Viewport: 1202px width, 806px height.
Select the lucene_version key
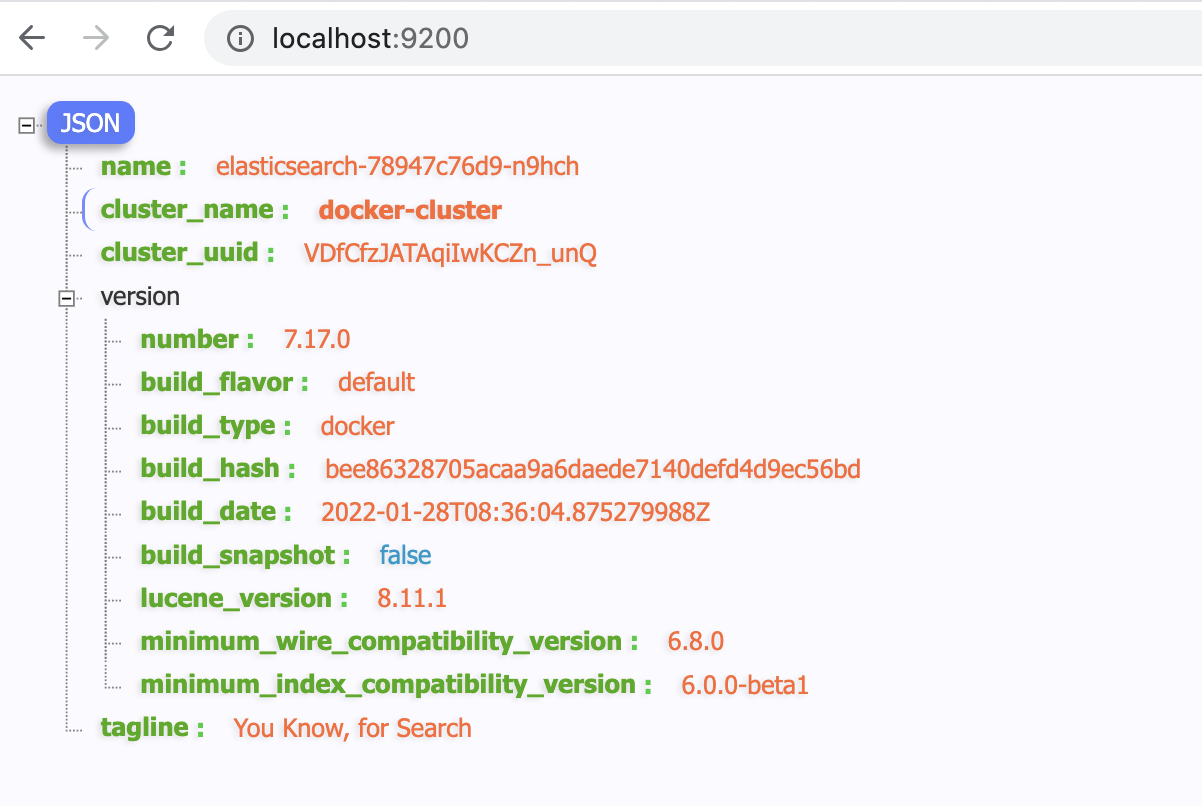[x=236, y=599]
